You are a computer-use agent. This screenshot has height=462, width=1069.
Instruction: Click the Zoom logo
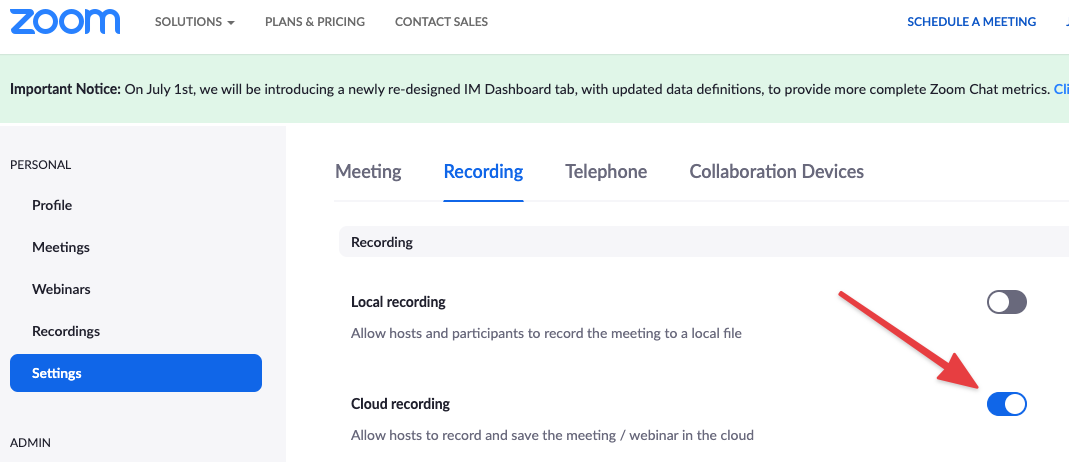pos(65,22)
